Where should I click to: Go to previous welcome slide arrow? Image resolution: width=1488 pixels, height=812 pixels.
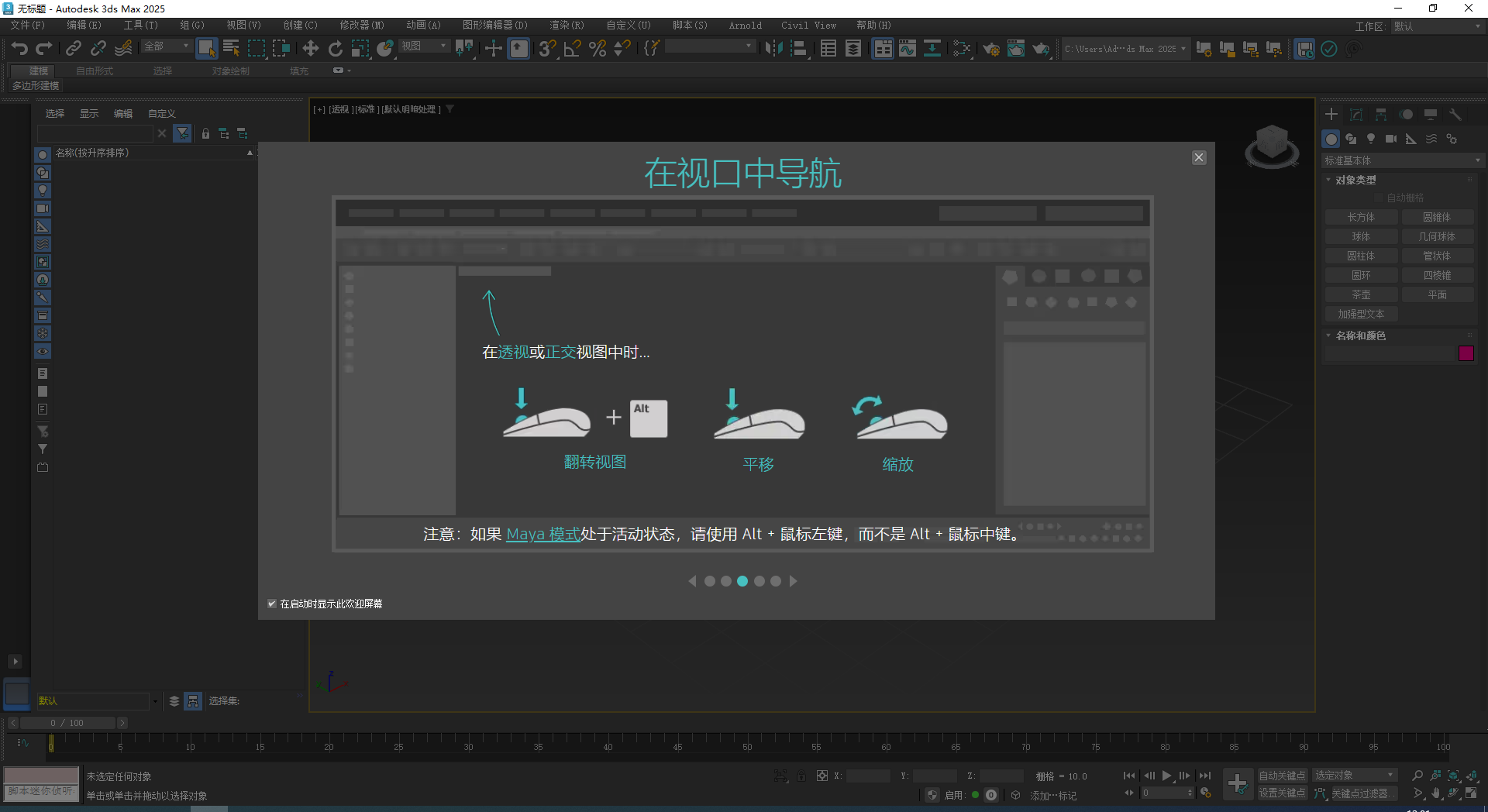(x=692, y=581)
